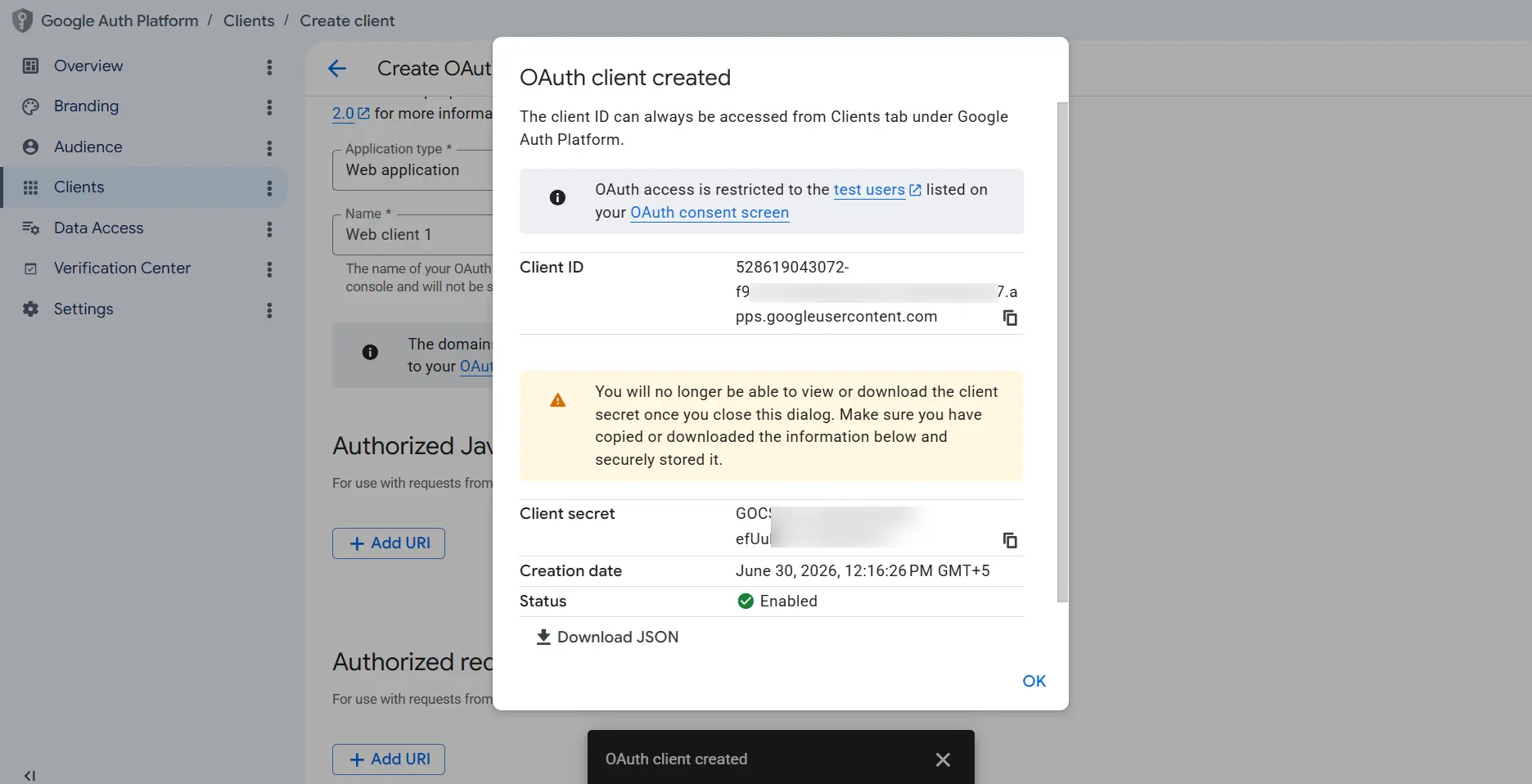Add URI under Authorized redirect URIs
The image size is (1532, 784).
coord(389,759)
